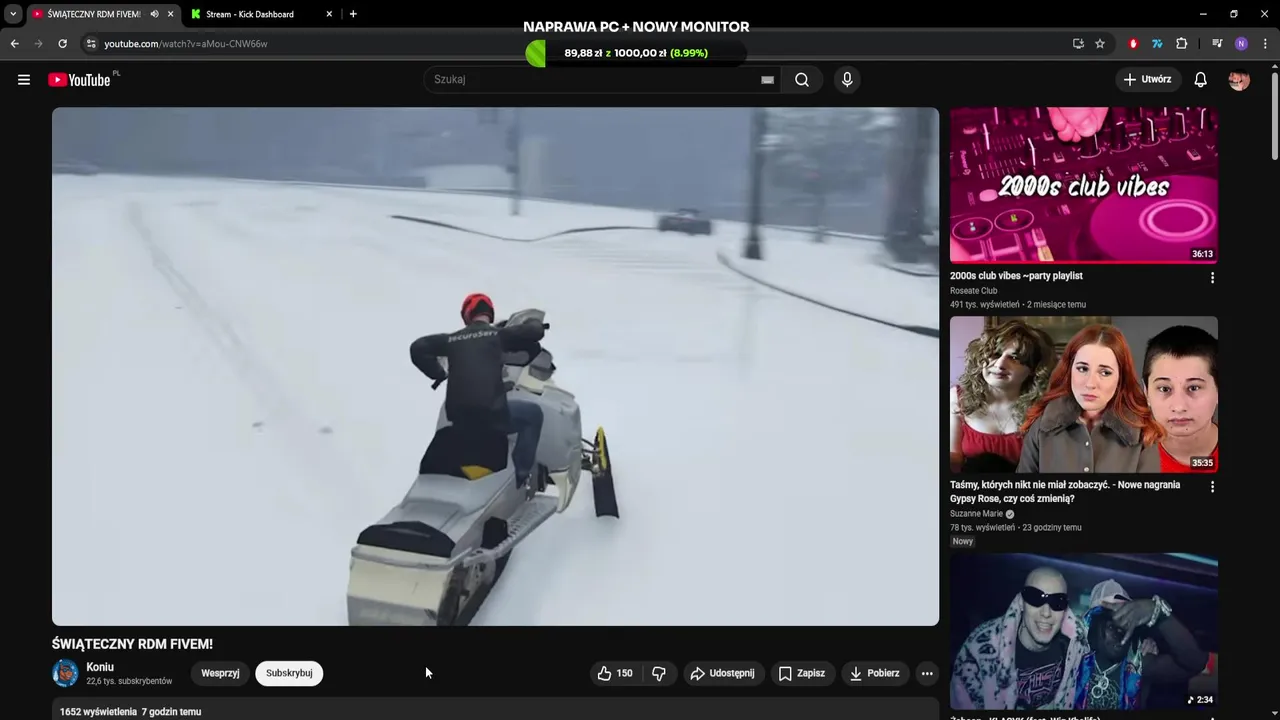Image resolution: width=1280 pixels, height=720 pixels.
Task: Open the 7TV extension icon
Action: [x=1157, y=44]
